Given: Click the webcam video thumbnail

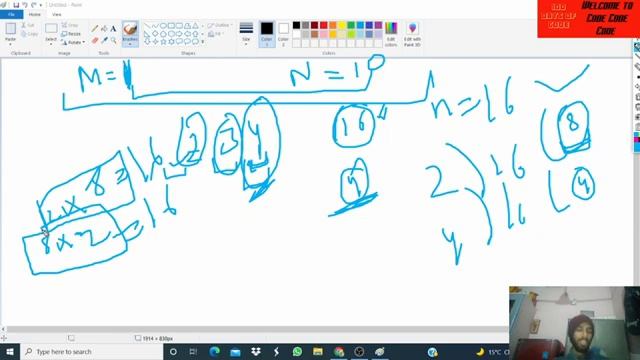Looking at the screenshot, I should pyautogui.click(x=574, y=323).
